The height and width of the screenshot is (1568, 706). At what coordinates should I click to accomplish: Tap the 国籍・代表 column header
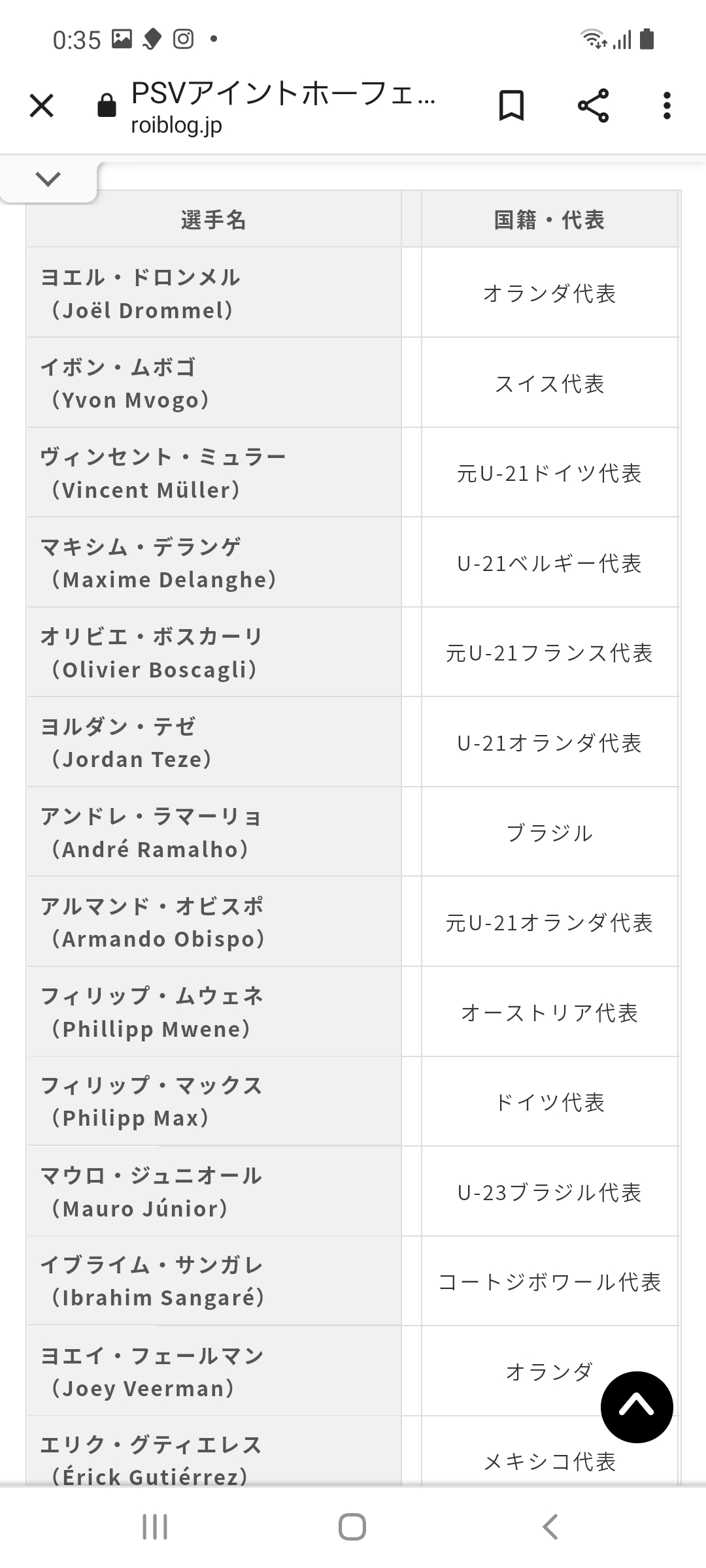[x=549, y=220]
